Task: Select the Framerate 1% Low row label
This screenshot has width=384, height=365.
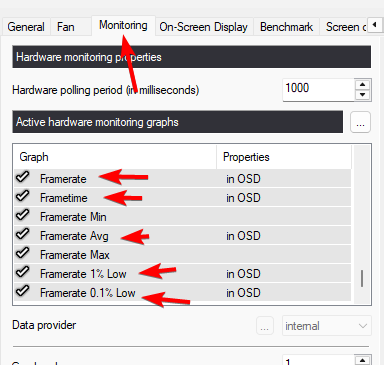Action: coord(83,274)
